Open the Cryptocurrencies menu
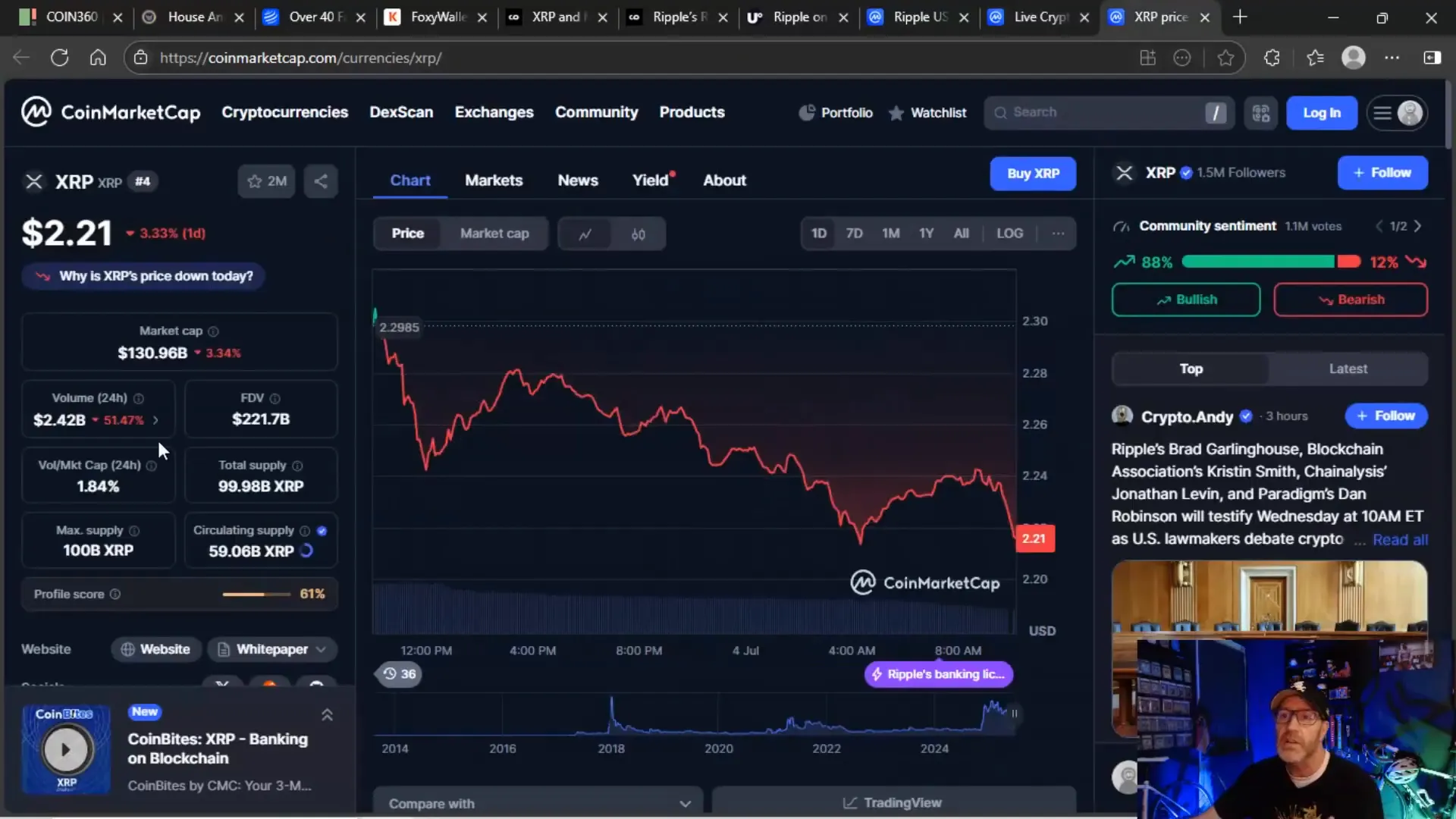 [284, 112]
